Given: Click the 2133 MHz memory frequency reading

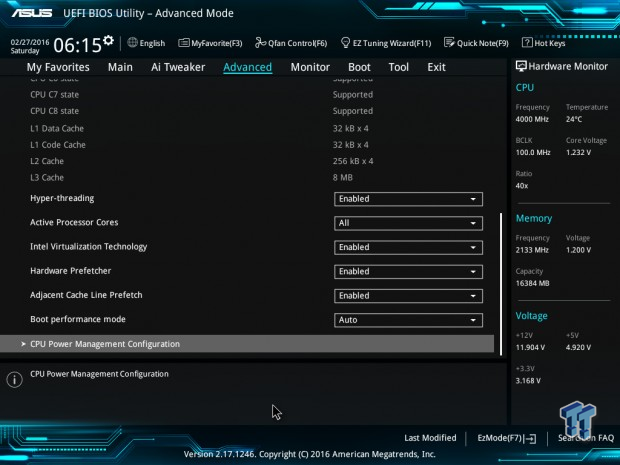Looking at the screenshot, I should (532, 250).
